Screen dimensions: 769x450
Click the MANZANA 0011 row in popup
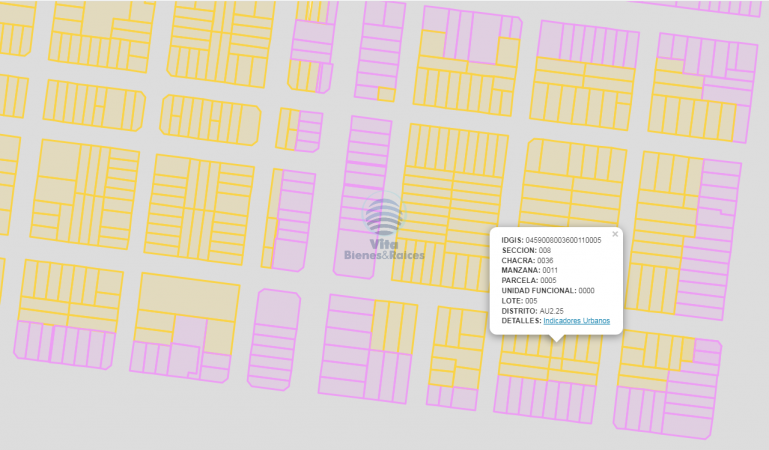[529, 270]
